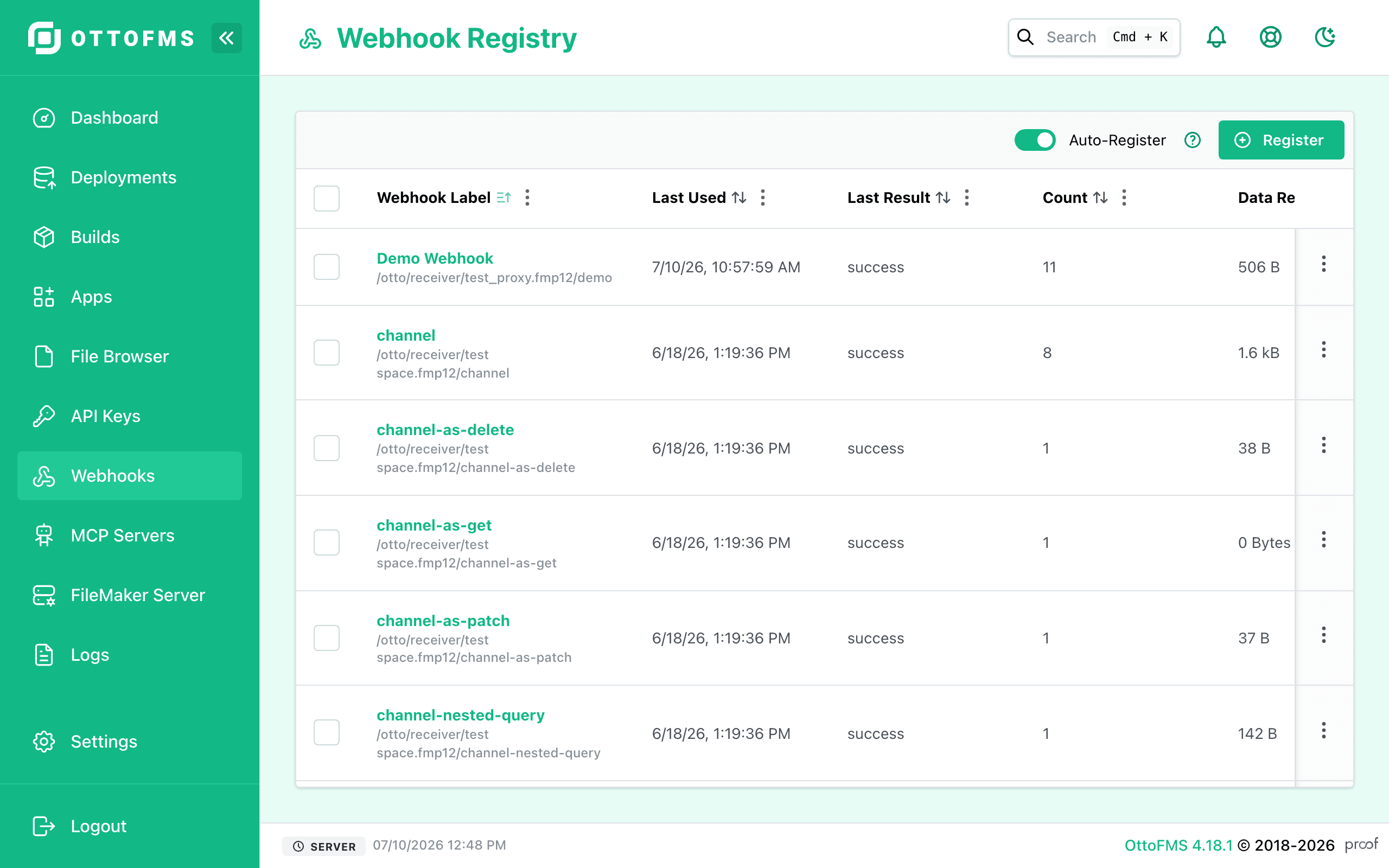
Task: Click the clock icon in SERVER badge
Action: click(298, 846)
